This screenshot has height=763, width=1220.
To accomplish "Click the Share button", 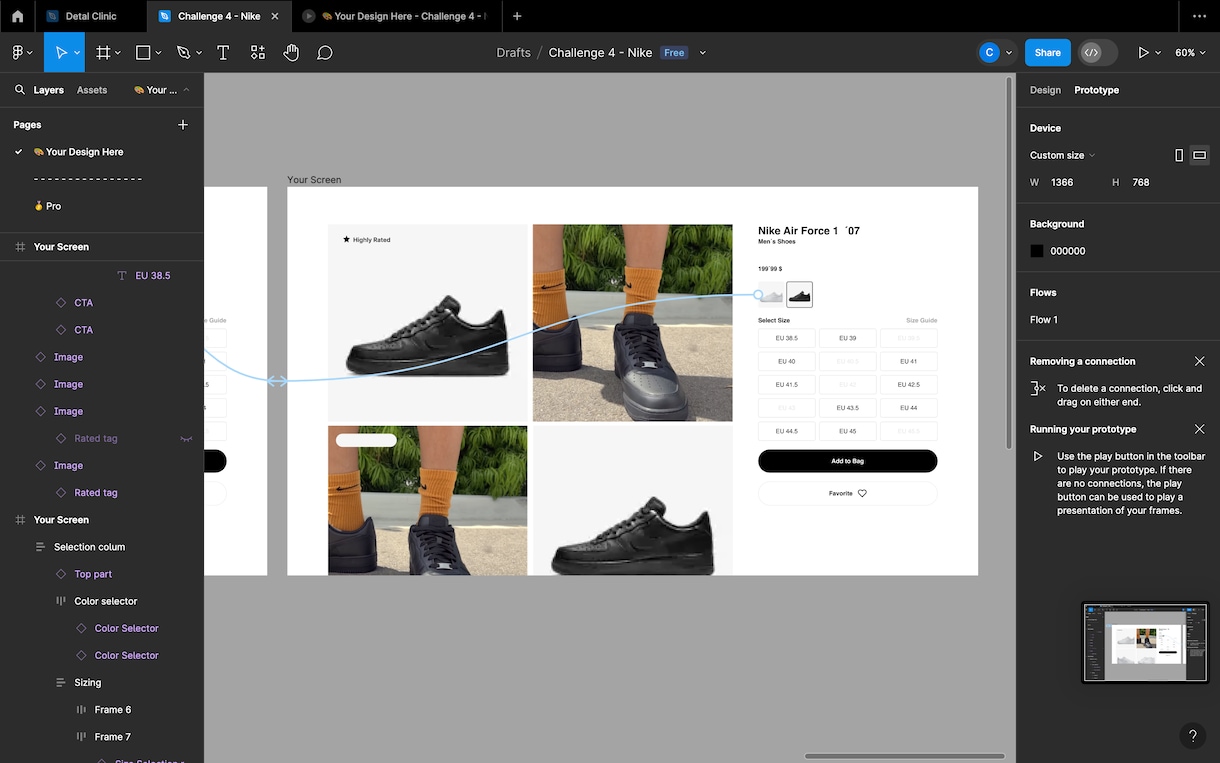I will (1048, 52).
